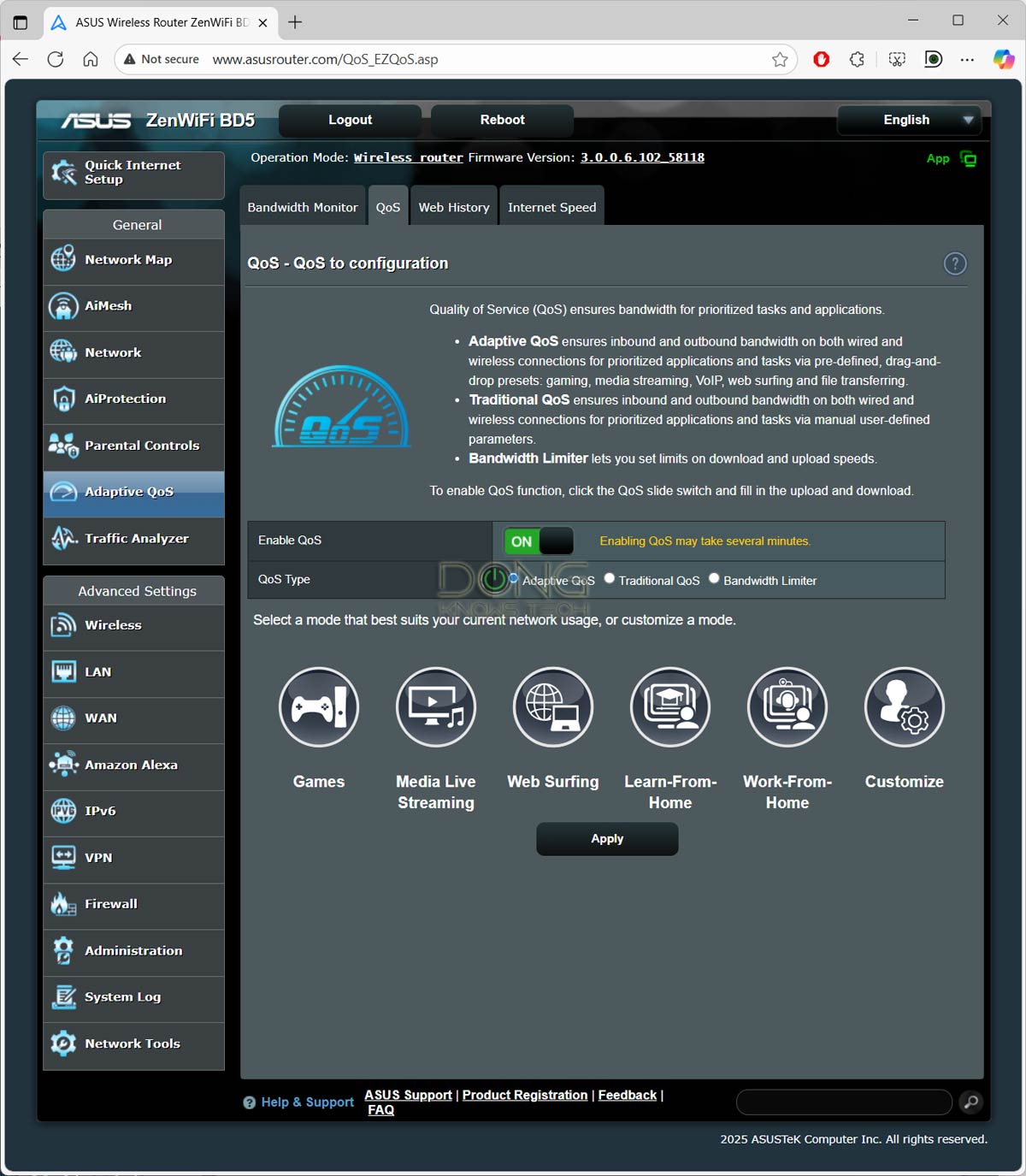Open the Feedback link

(x=628, y=1095)
